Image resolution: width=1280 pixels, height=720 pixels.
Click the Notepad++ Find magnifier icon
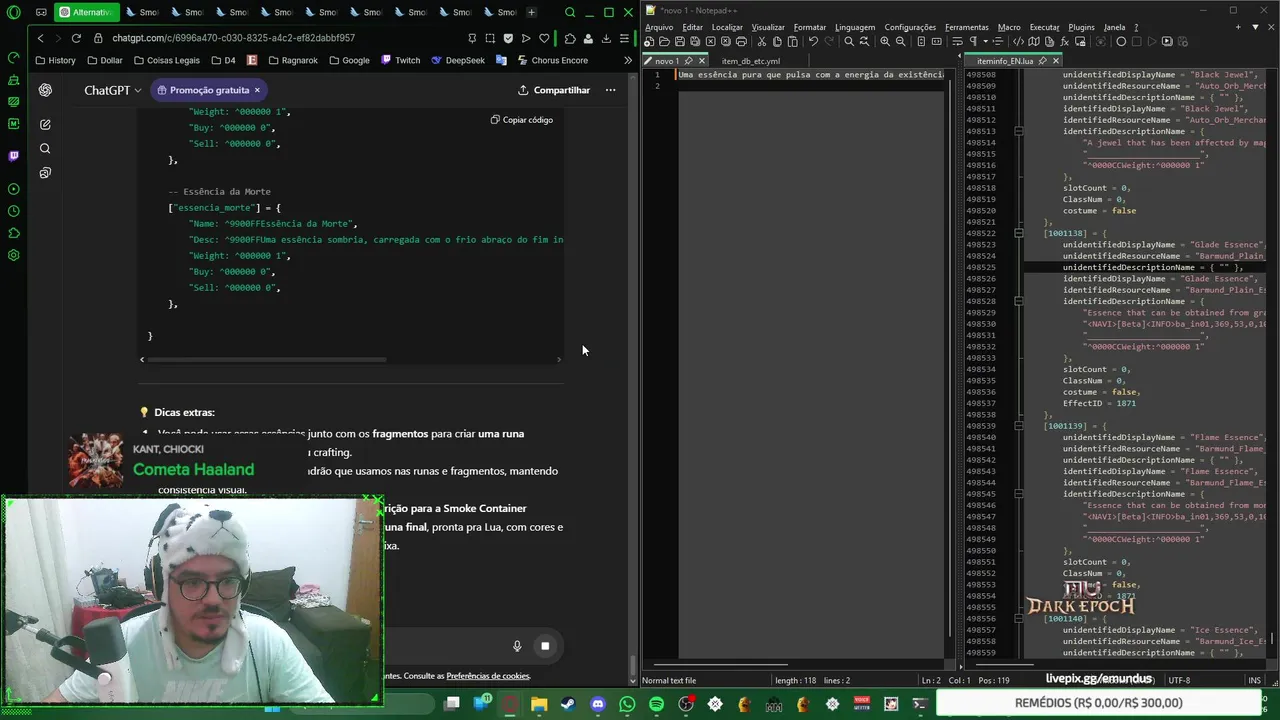pos(849,42)
